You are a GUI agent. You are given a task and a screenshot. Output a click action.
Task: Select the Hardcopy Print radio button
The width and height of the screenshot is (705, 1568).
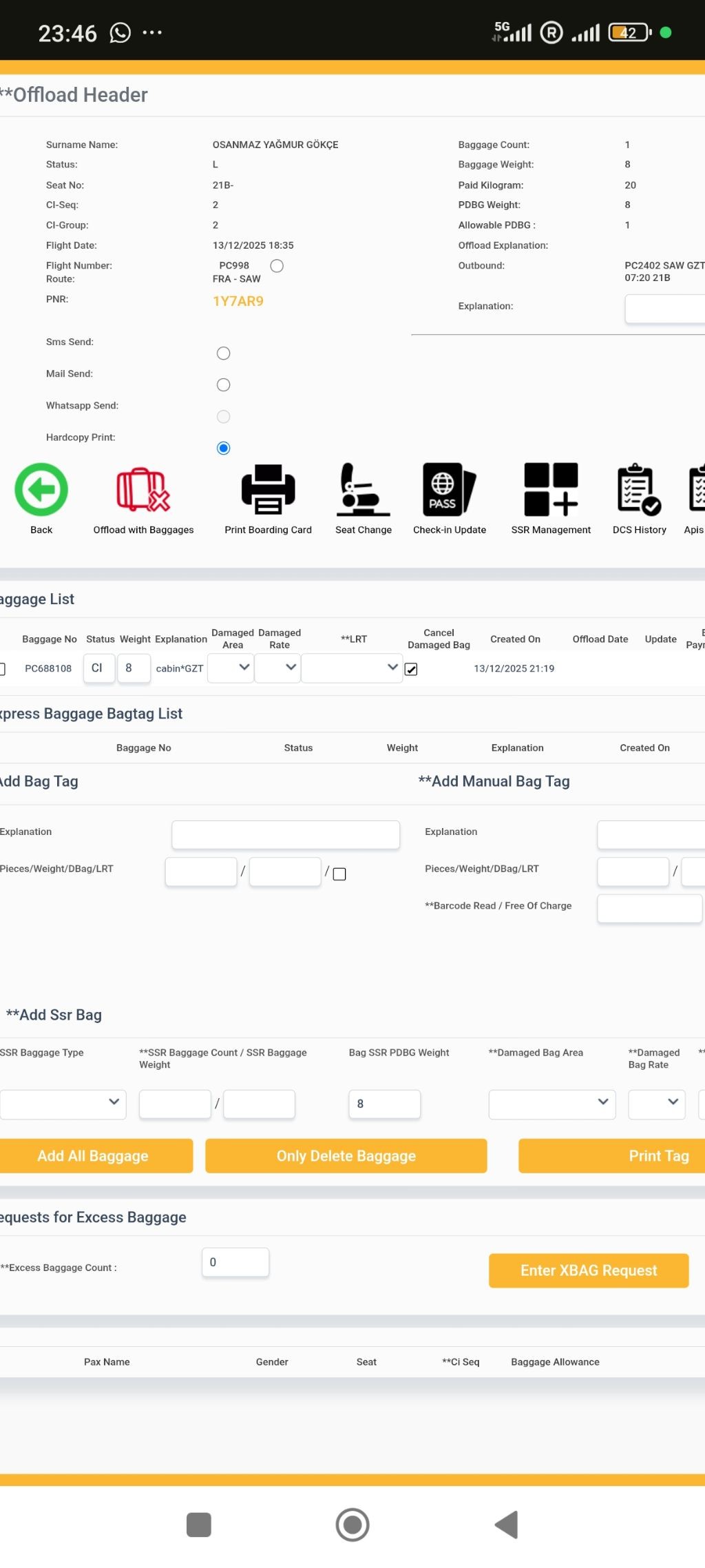tap(223, 448)
